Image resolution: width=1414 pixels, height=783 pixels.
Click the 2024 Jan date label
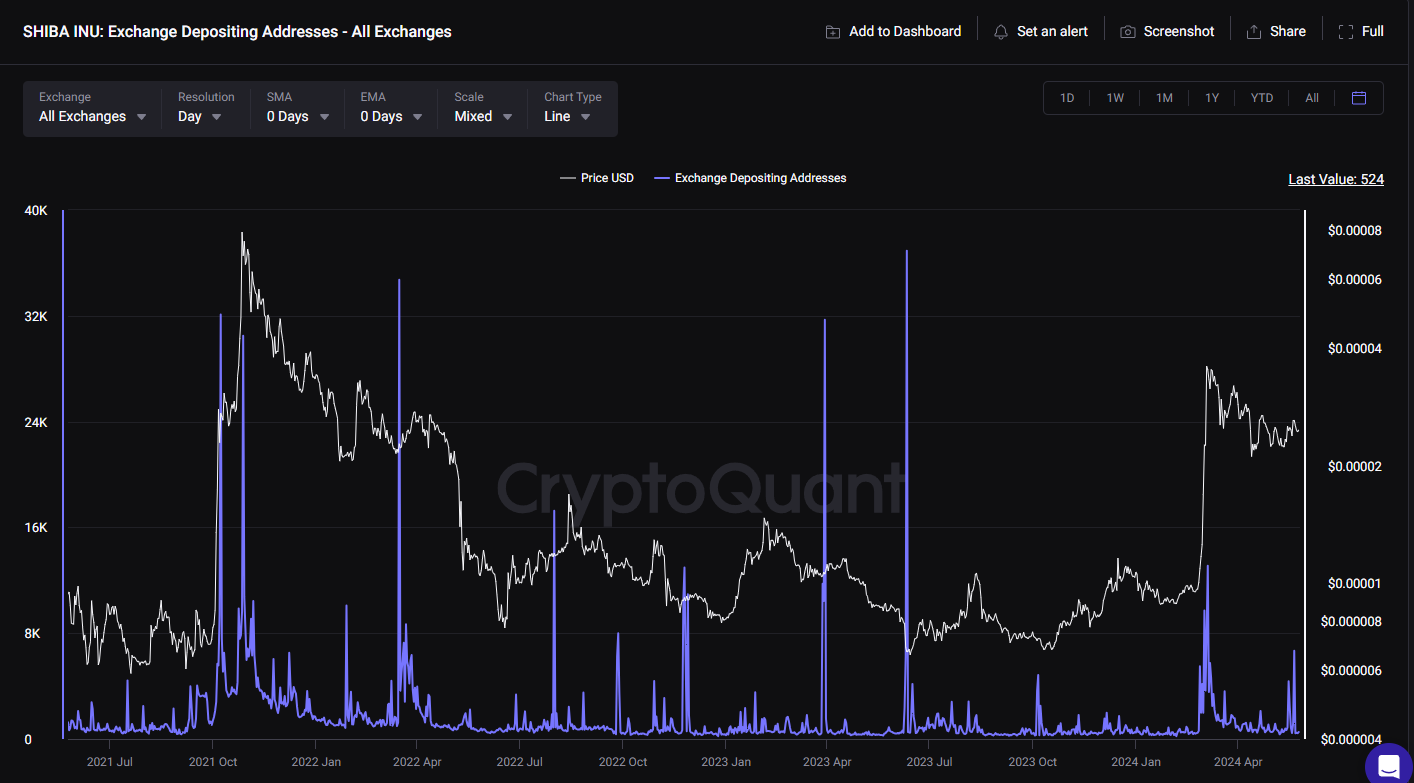coord(1135,762)
